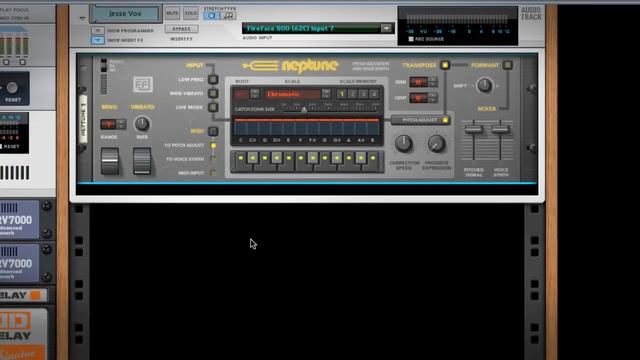This screenshot has width=640, height=360.
Task: Select scale memory slot 2
Action: [x=352, y=94]
